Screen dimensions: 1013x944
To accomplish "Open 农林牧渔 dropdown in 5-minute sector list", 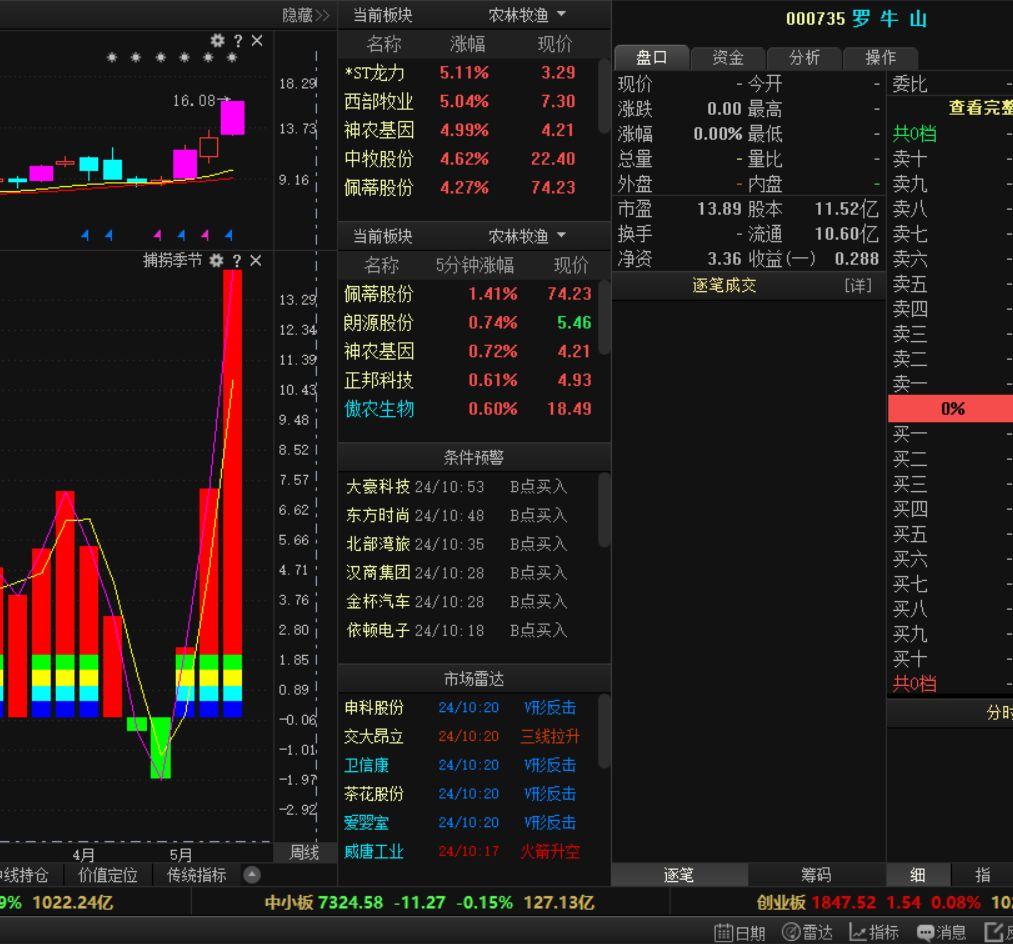I will point(527,236).
